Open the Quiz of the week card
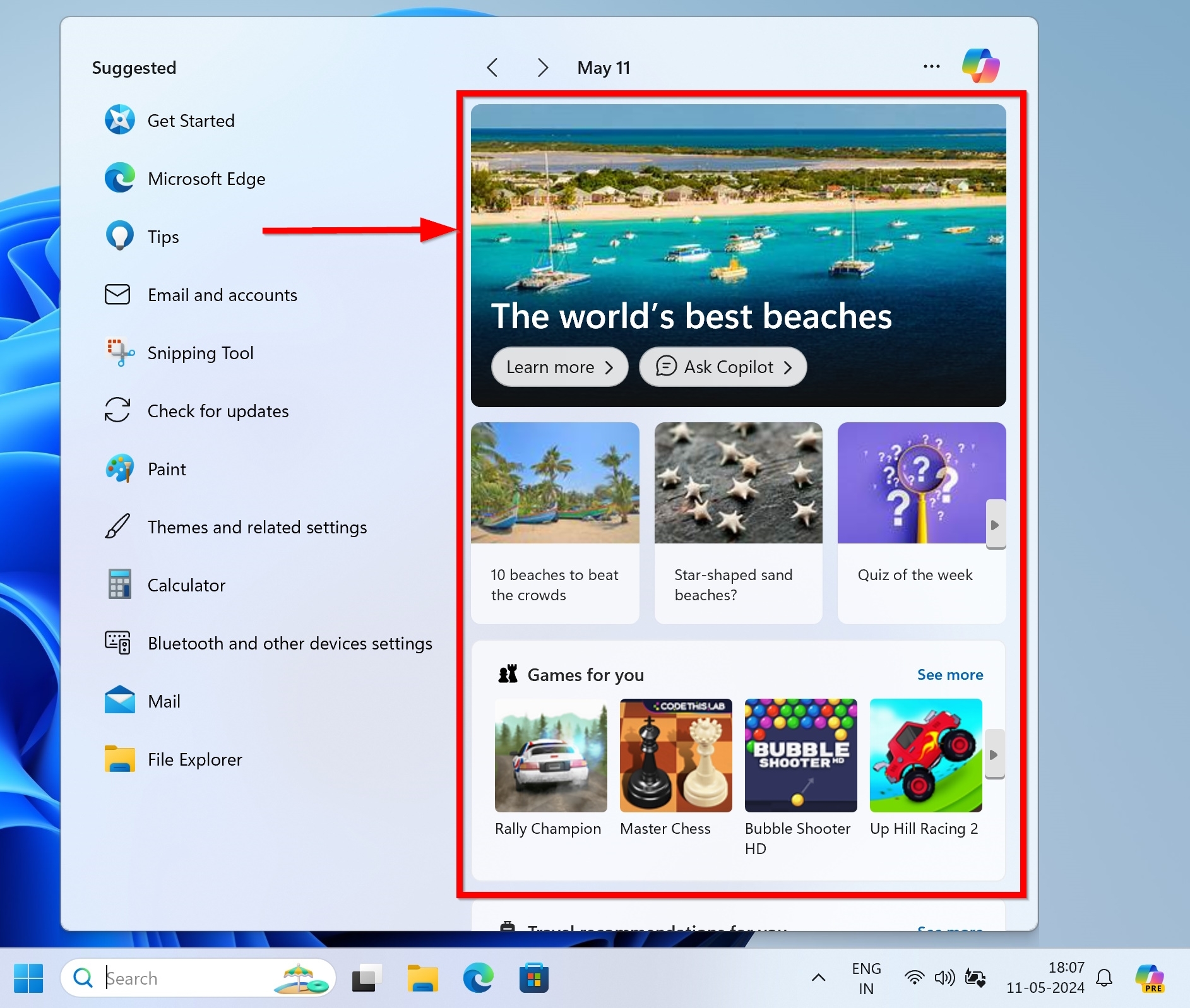Screen dimensions: 1190x1008 [921, 523]
